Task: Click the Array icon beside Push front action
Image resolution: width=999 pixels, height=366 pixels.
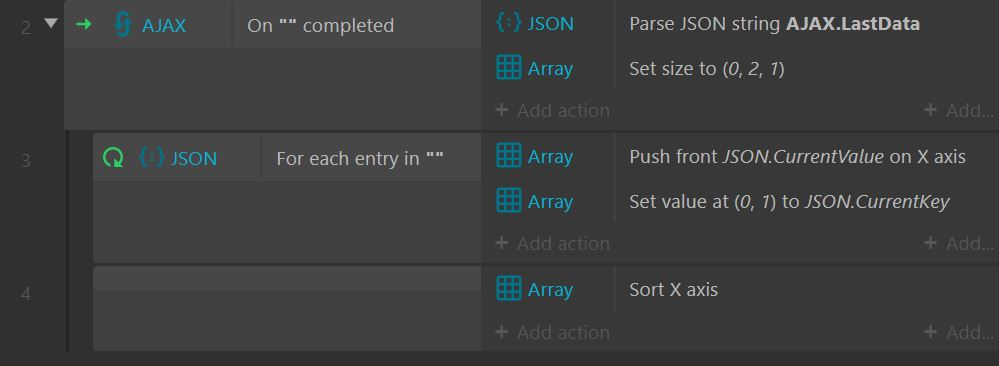Action: [x=508, y=156]
